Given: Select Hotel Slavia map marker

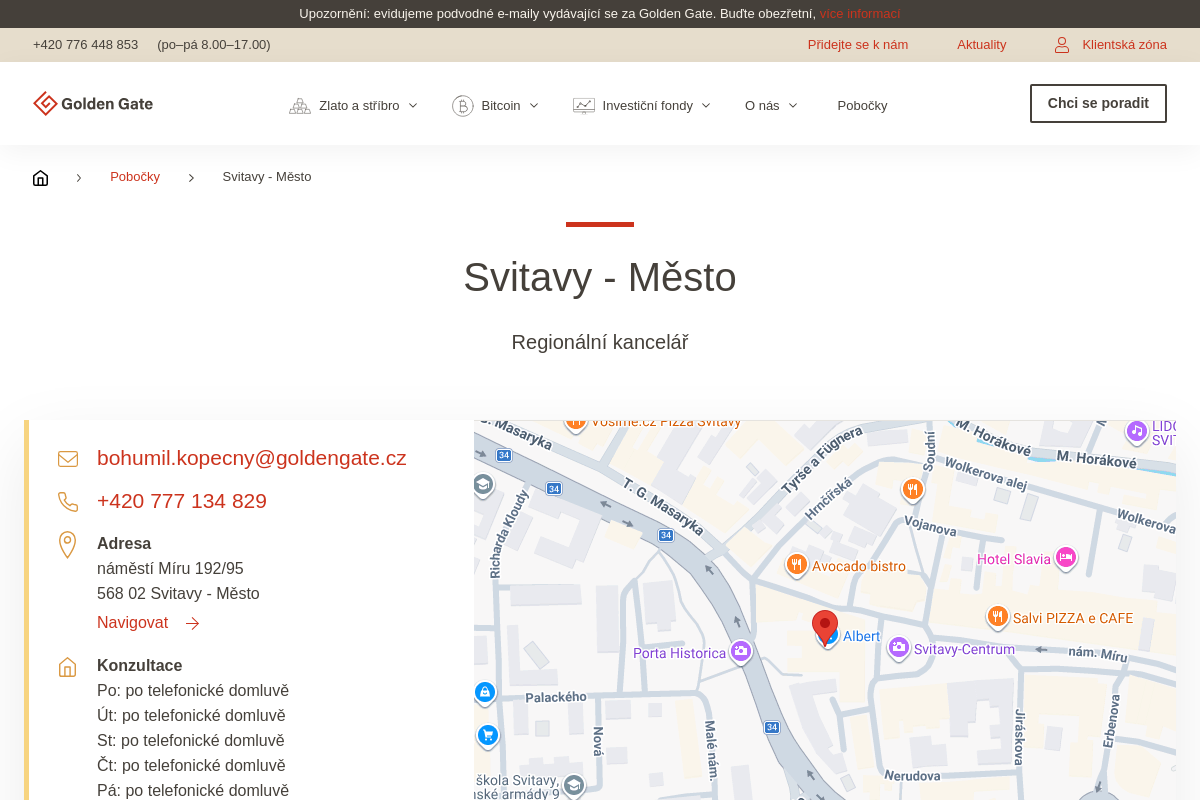Looking at the screenshot, I should coord(1065,558).
